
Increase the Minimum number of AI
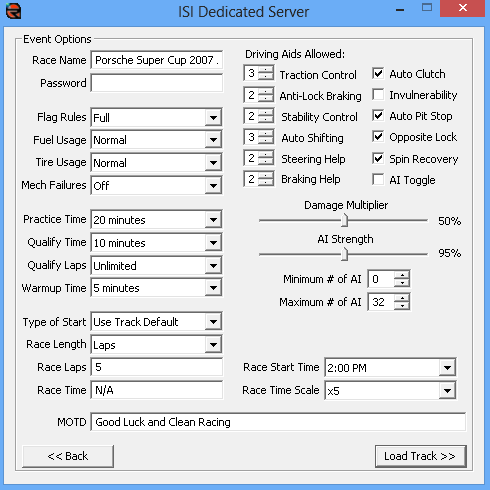click(402, 275)
